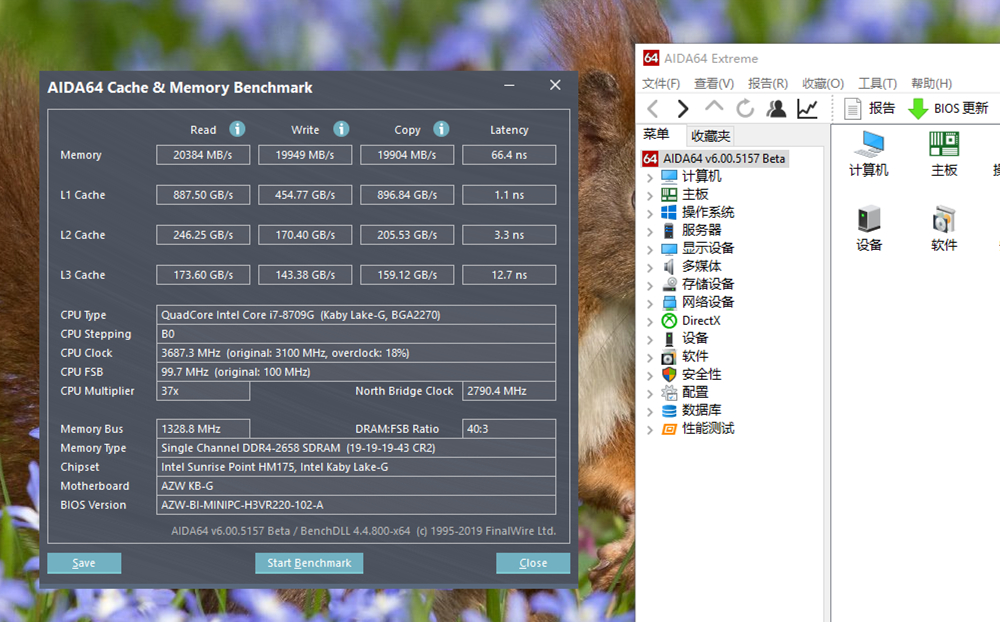Click the info icon beside Copy
The height and width of the screenshot is (622, 1000).
pyautogui.click(x=441, y=129)
